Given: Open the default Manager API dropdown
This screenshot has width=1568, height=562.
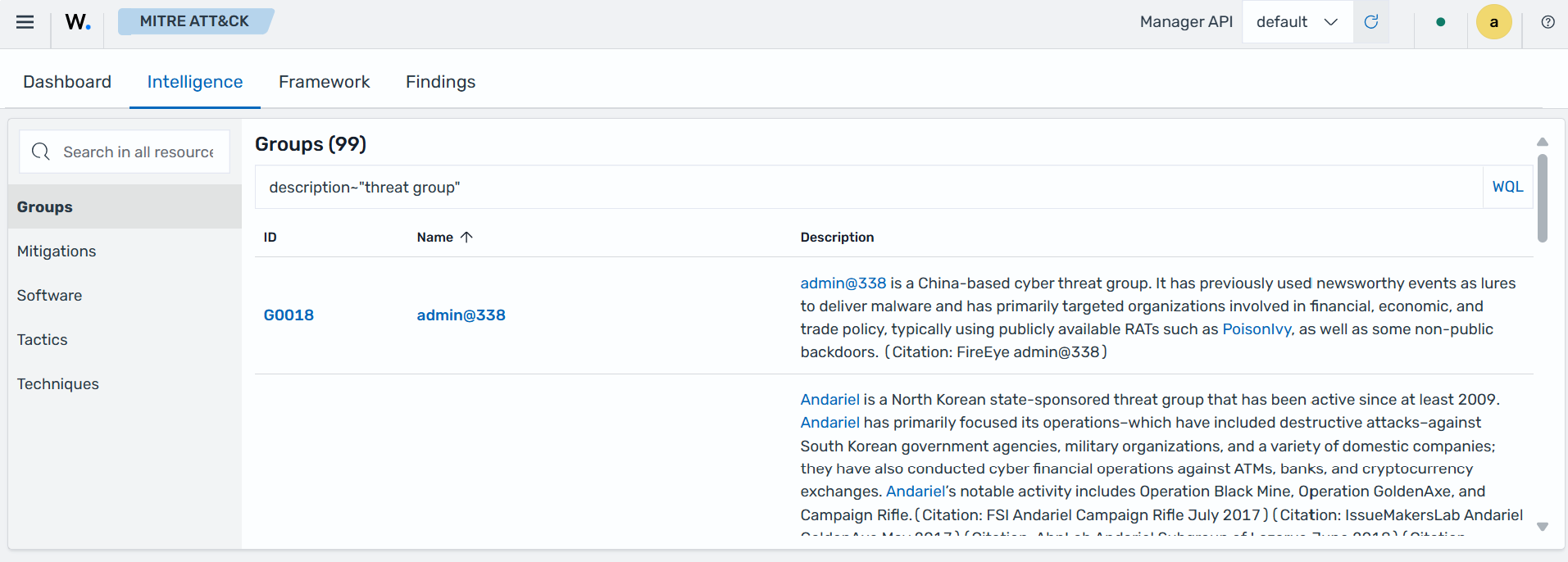Looking at the screenshot, I should pos(1298,22).
